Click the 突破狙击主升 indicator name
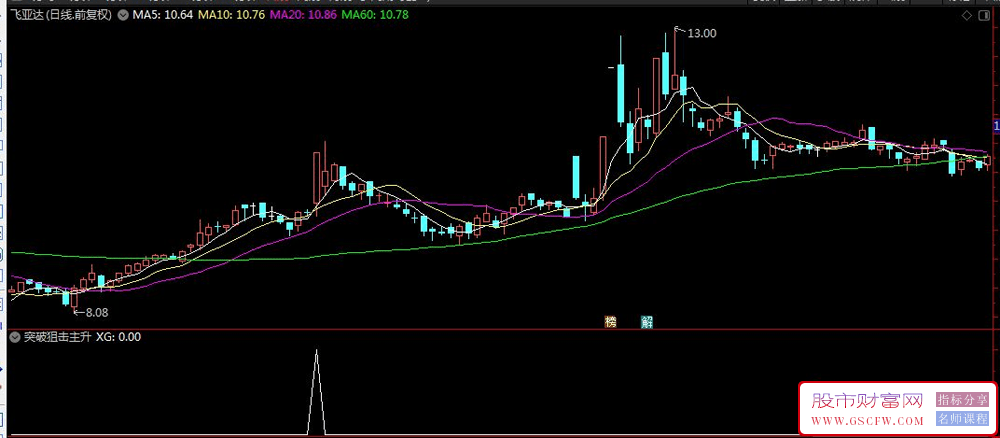This screenshot has width=1000, height=438. tap(57, 337)
